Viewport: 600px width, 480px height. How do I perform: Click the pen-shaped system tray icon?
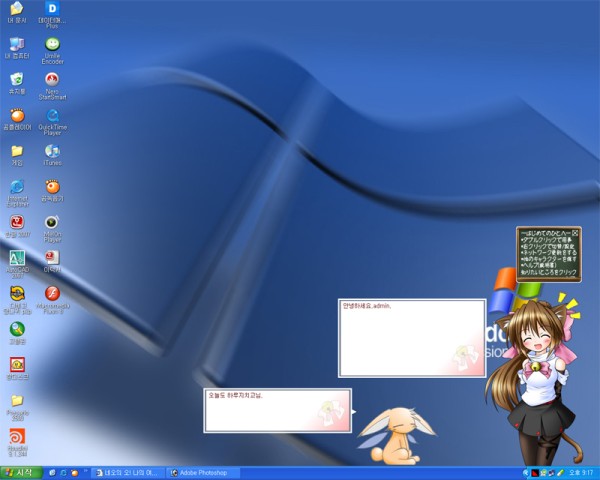point(560,473)
